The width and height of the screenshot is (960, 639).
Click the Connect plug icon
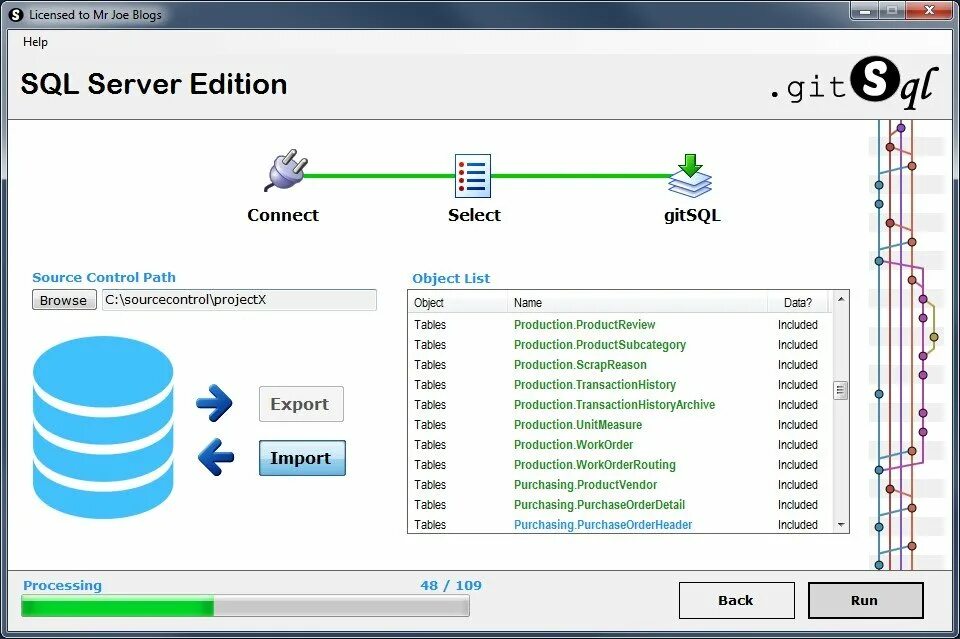(286, 171)
